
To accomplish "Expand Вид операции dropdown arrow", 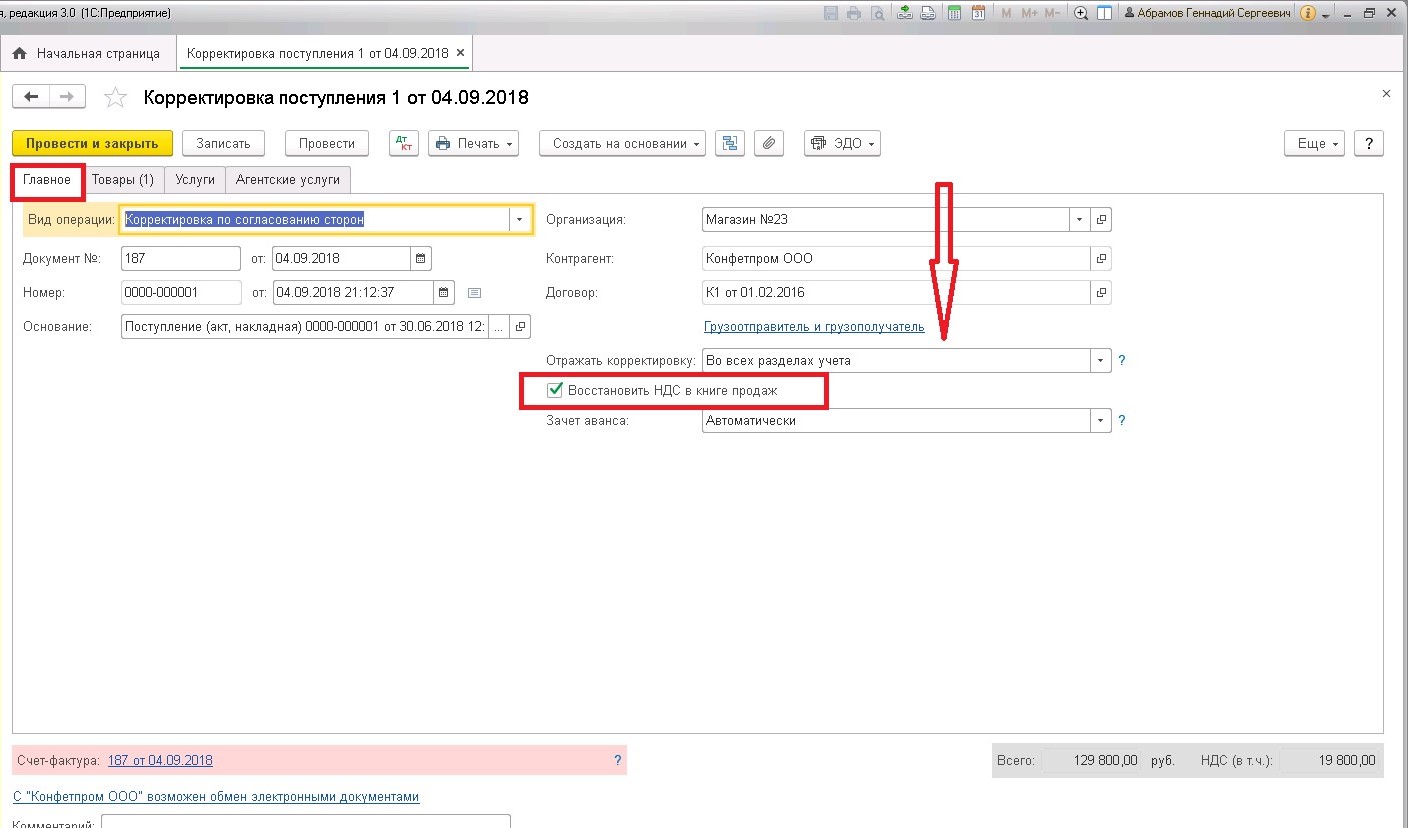I will pos(520,219).
